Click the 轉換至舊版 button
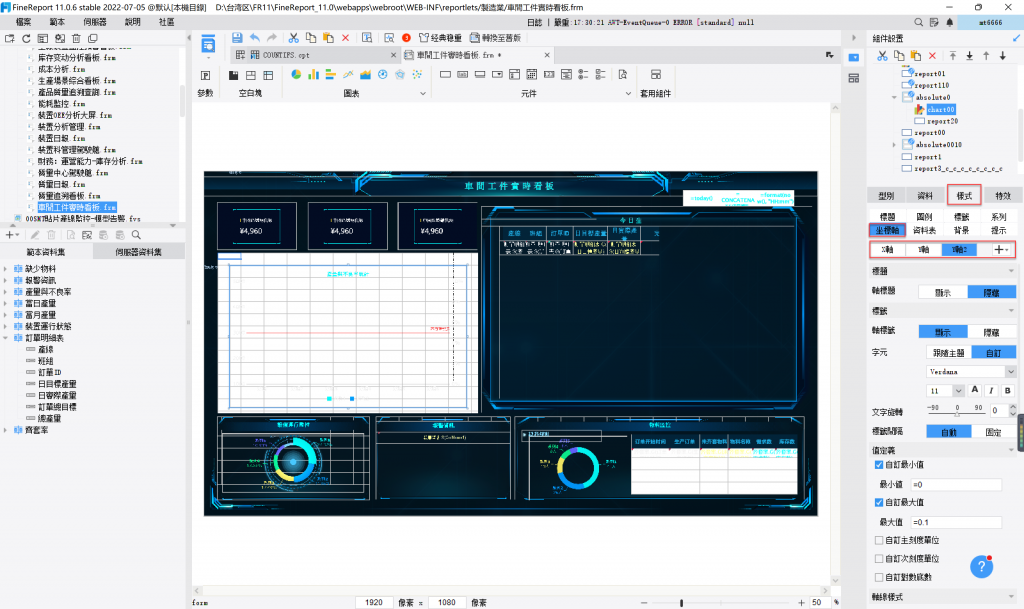 click(x=494, y=38)
